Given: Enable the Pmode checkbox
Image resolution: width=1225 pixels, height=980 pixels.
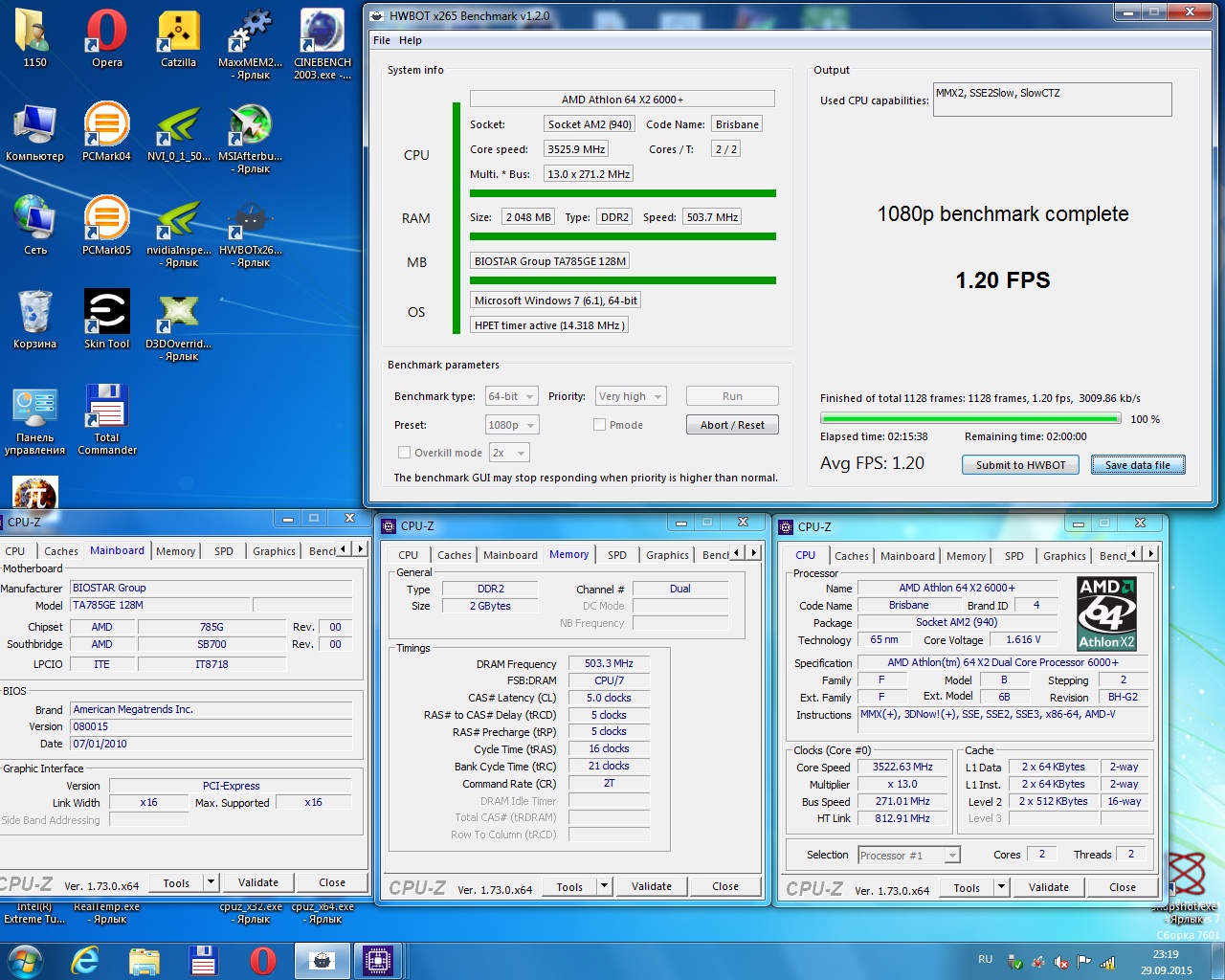Looking at the screenshot, I should 599,425.
